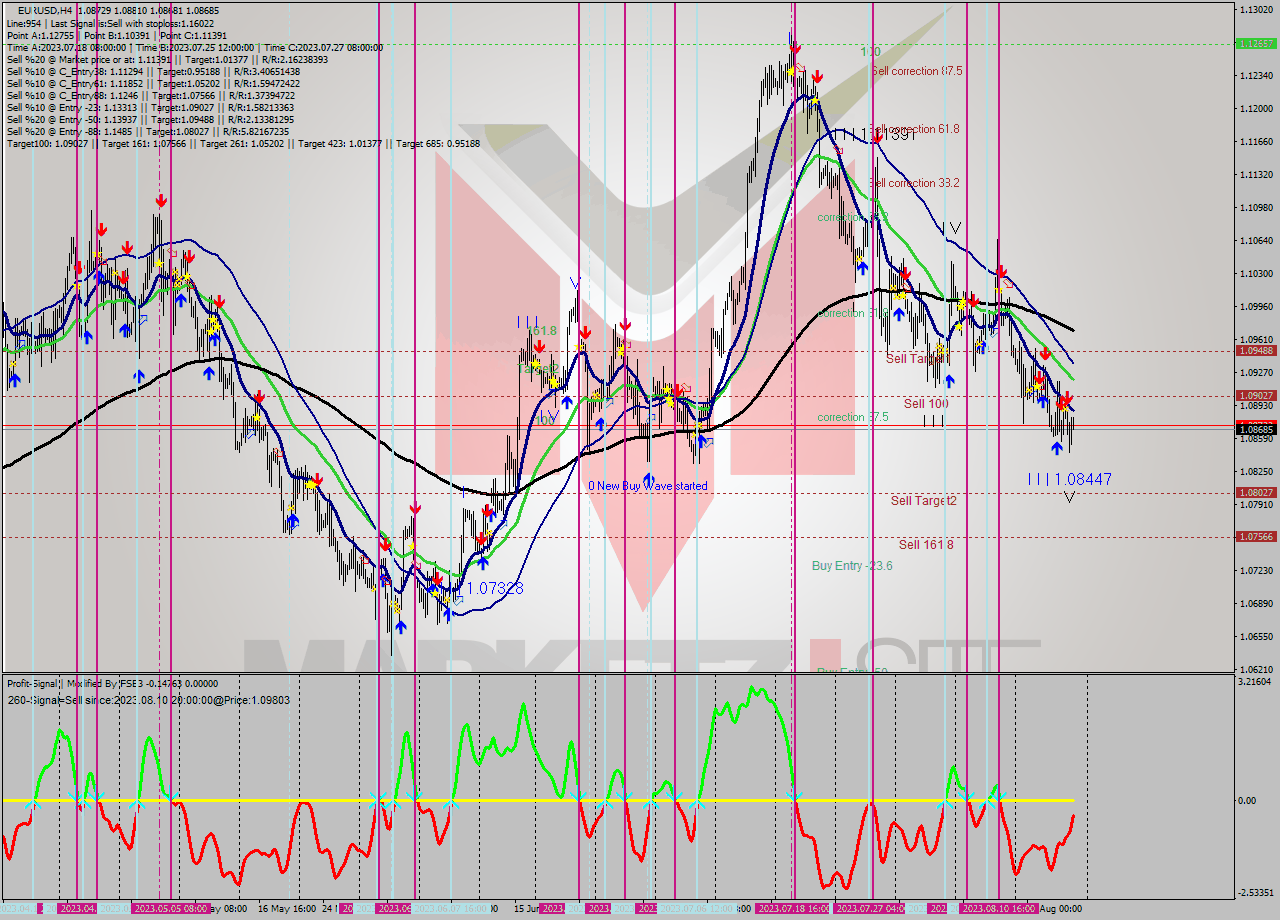The height and width of the screenshot is (920, 1280).
Task: Click the '| | | 1.08447' wave price label
Action: pyautogui.click(x=1069, y=479)
